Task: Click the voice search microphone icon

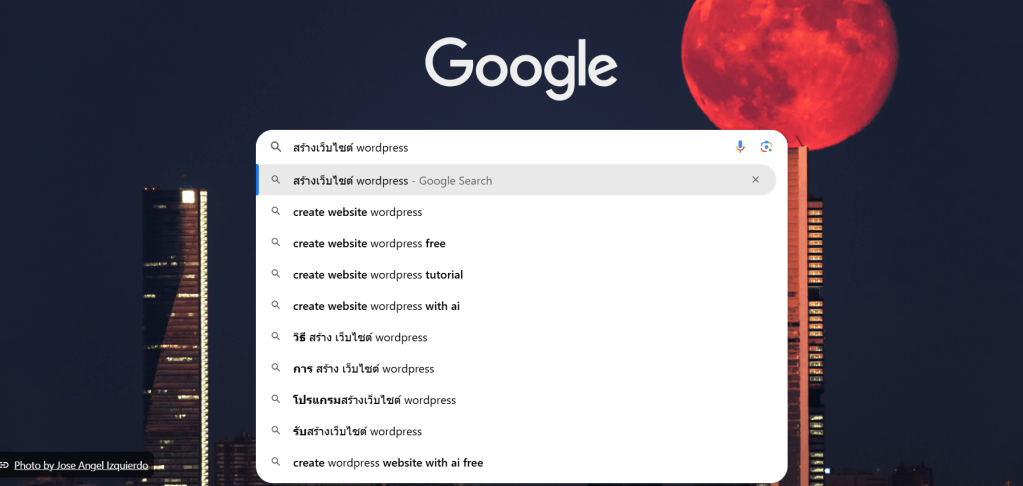Action: [740, 147]
